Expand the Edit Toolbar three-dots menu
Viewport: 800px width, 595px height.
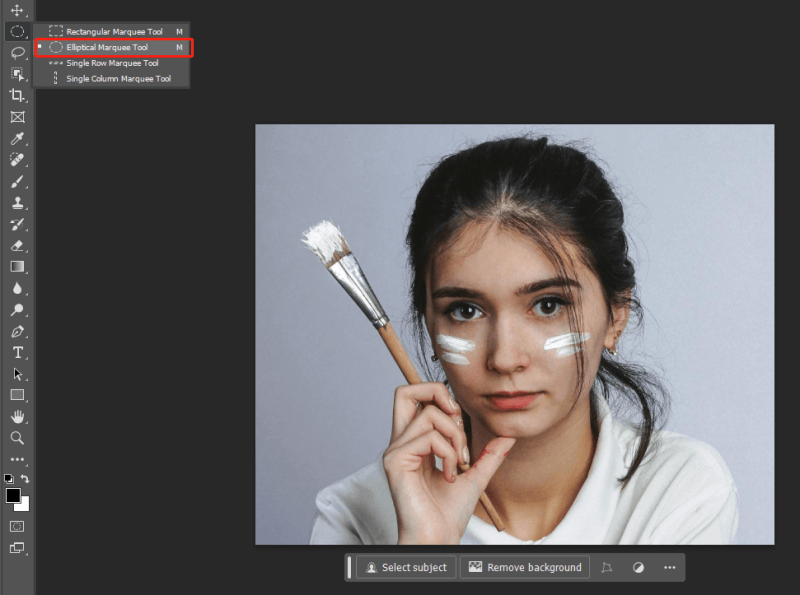(17, 459)
